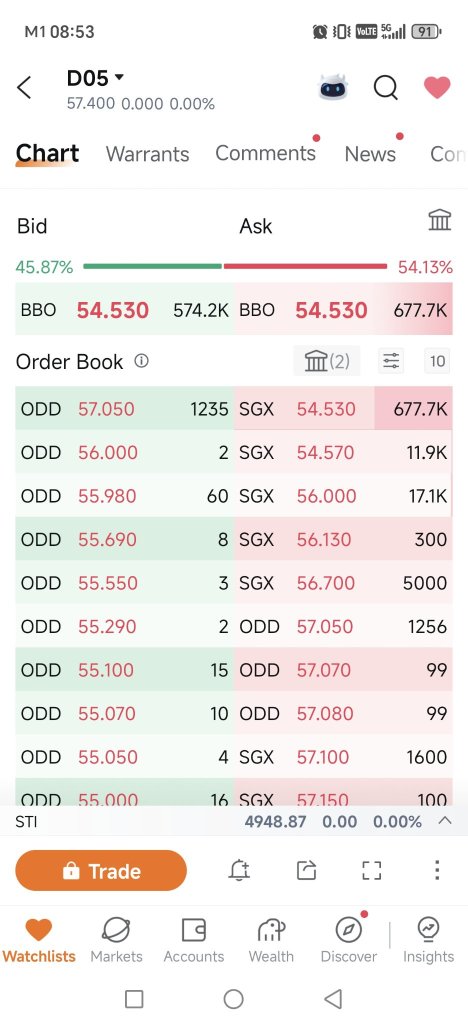Tap the back arrow icon
This screenshot has height=1024, width=468.
[23, 88]
